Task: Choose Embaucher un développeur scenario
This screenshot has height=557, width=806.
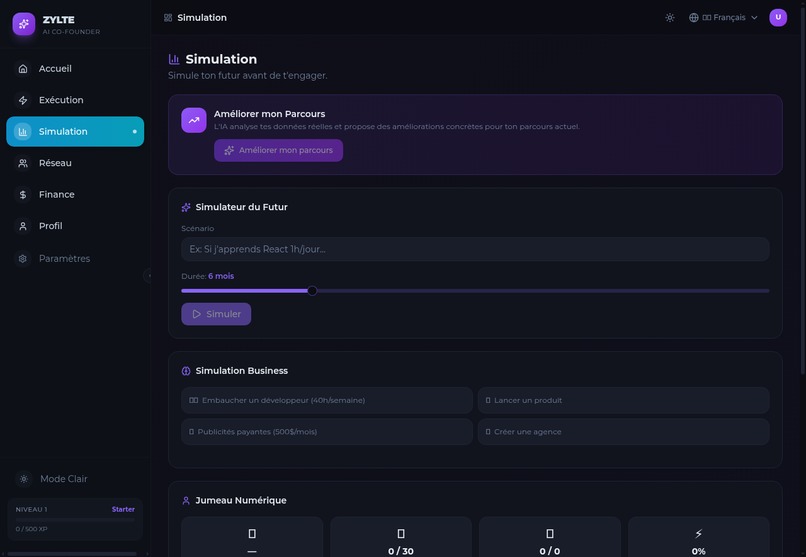Action: 327,400
